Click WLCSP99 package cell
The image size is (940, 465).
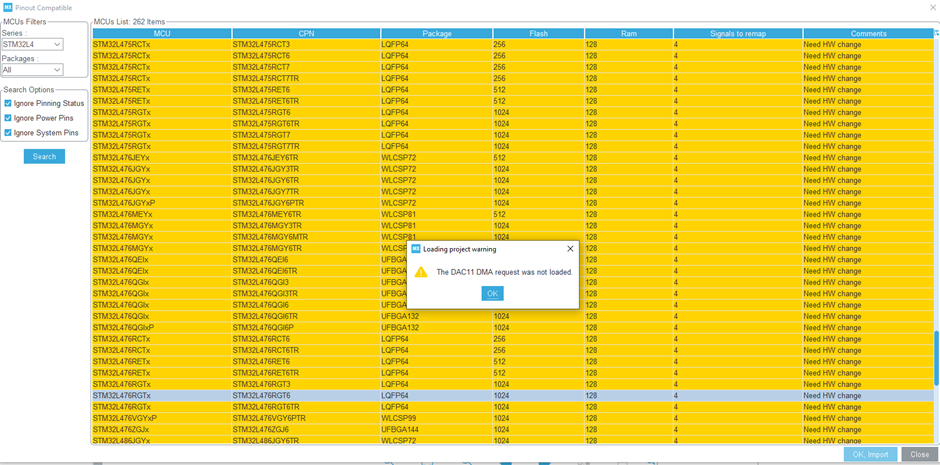click(x=436, y=418)
